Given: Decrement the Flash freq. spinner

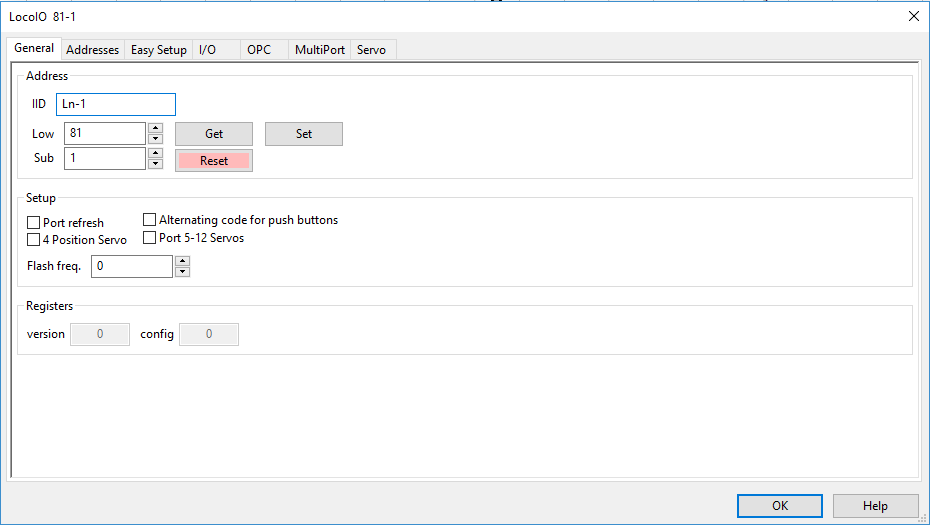Looking at the screenshot, I should (182, 271).
